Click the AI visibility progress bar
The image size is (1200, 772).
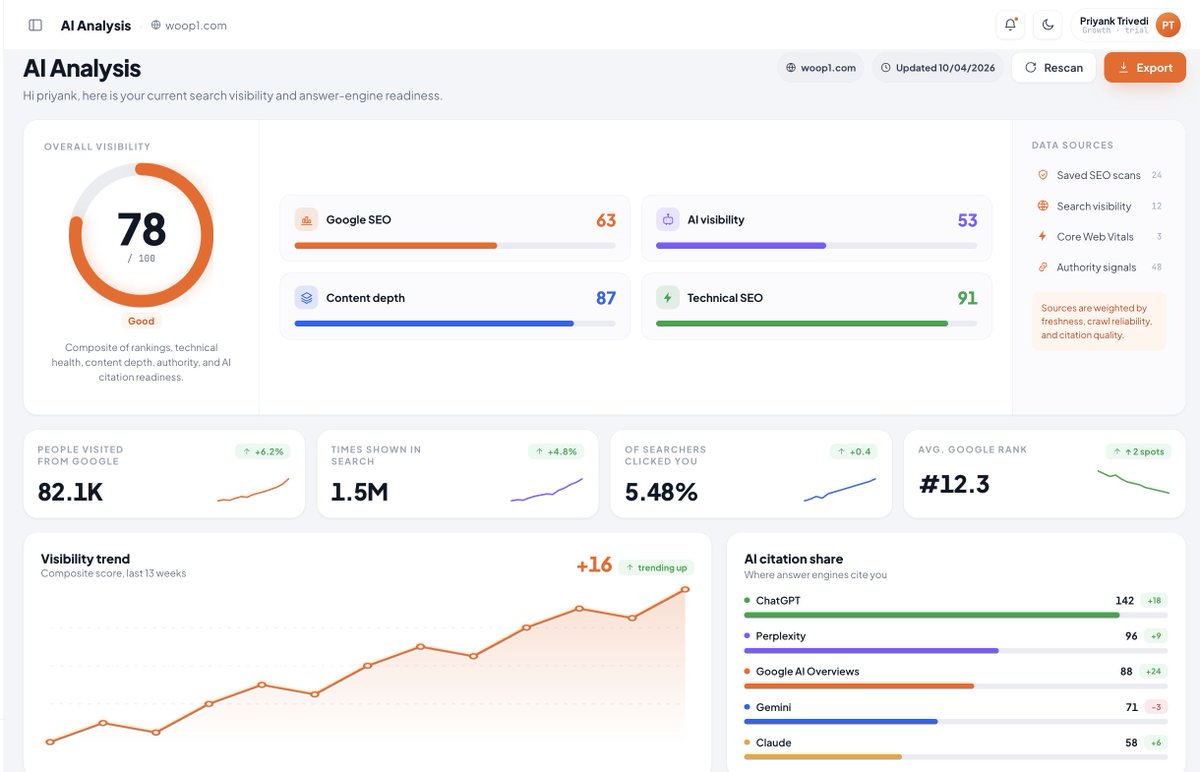(817, 245)
